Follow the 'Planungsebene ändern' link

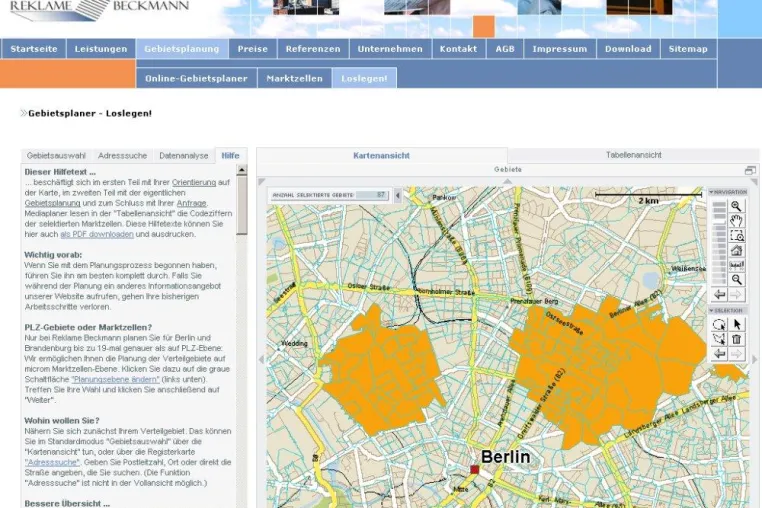(115, 379)
